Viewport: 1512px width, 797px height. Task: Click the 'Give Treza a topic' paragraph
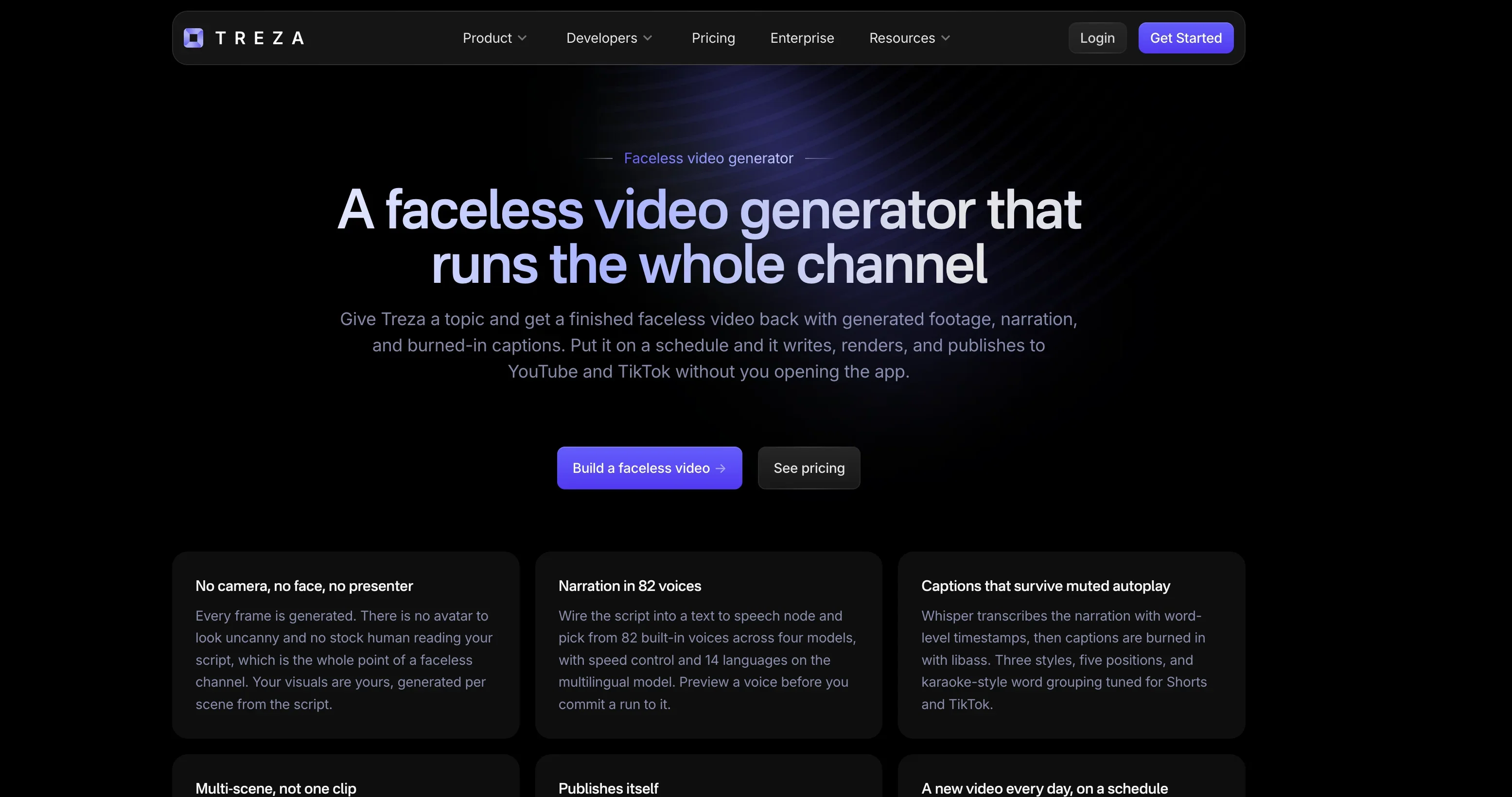coord(709,345)
